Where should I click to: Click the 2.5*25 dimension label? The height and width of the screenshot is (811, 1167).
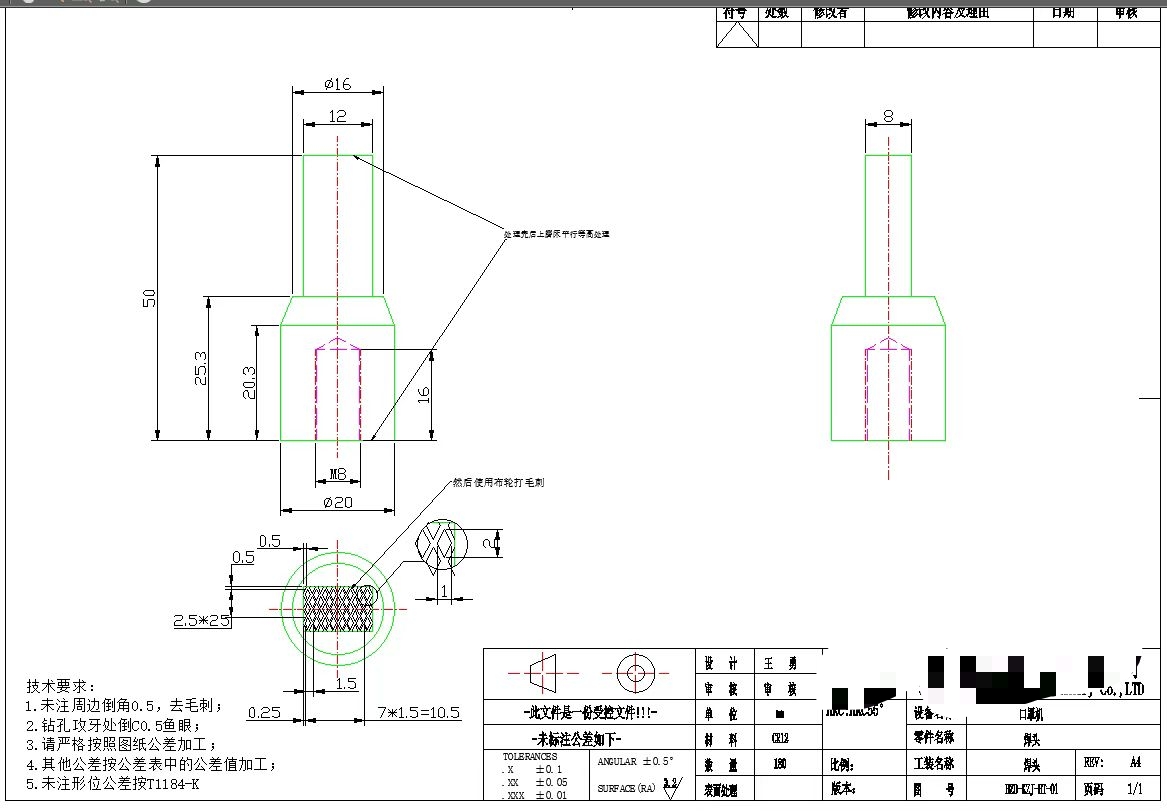202,621
